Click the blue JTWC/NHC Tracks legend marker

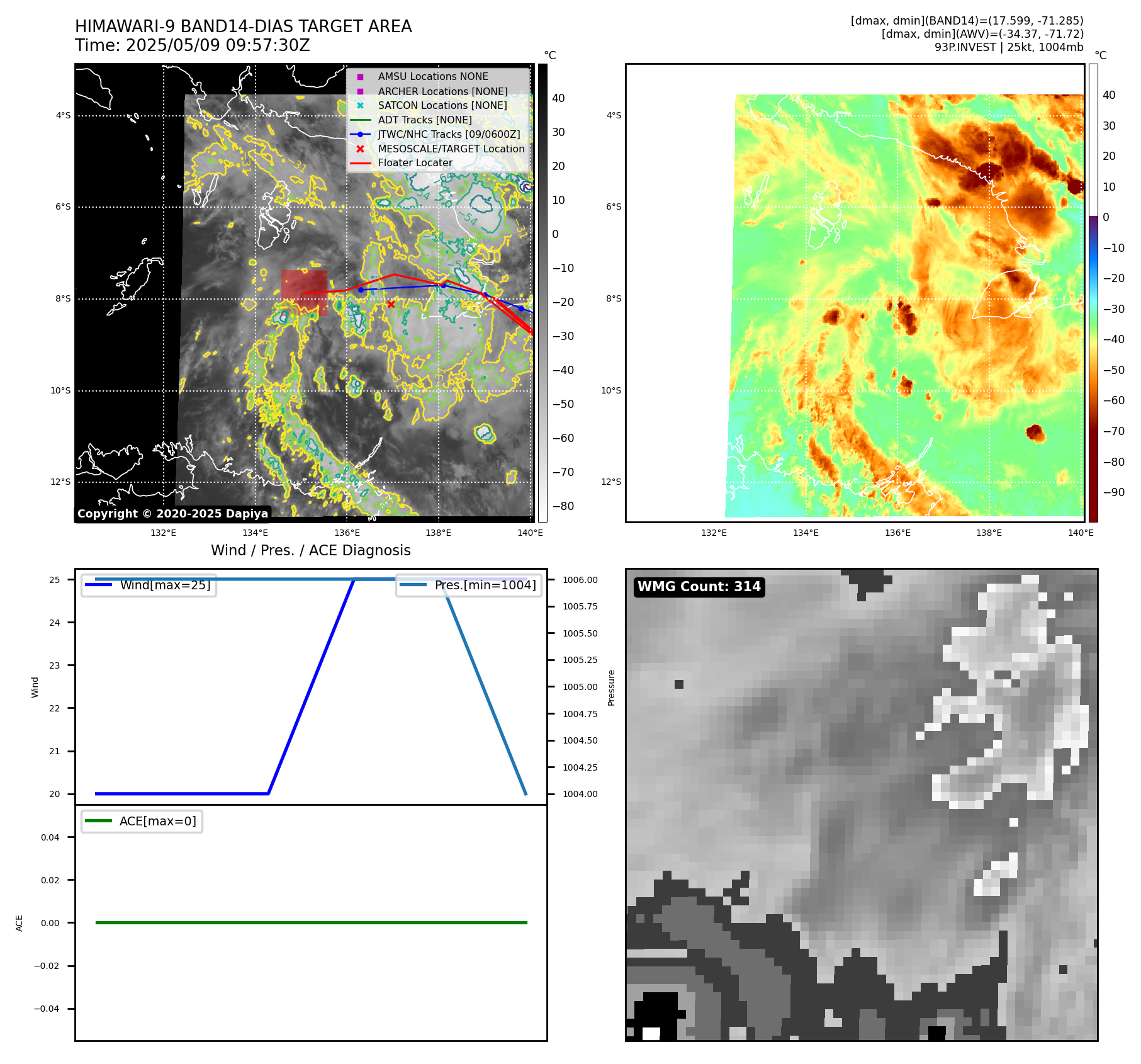click(360, 134)
